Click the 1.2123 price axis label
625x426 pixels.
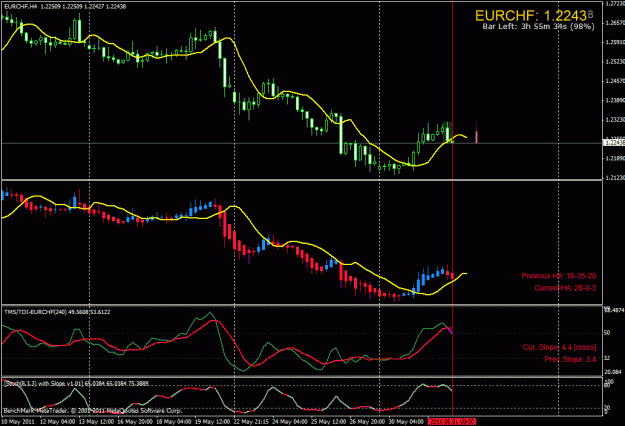[x=614, y=177]
